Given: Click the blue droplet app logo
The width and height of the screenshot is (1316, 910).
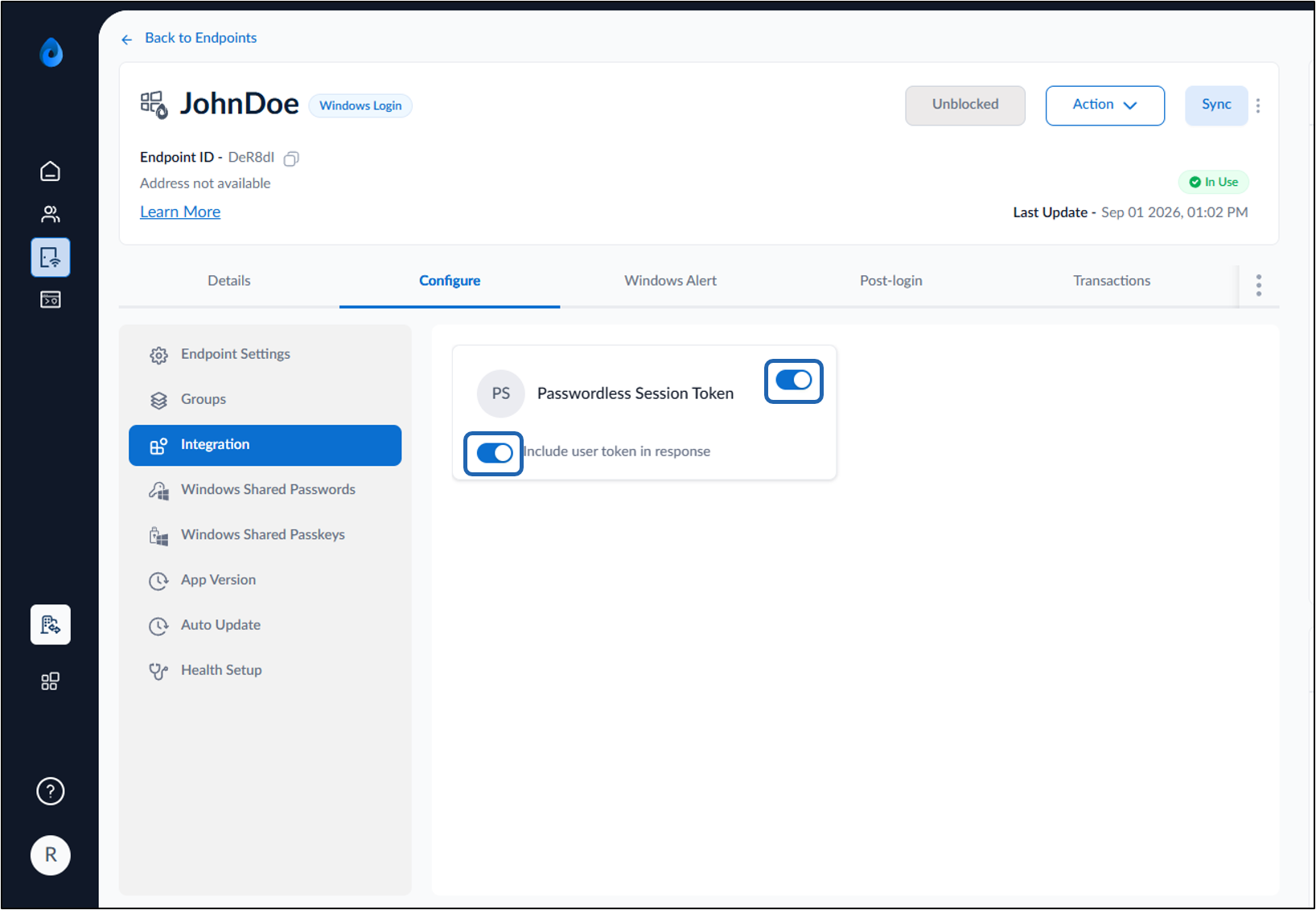Looking at the screenshot, I should pyautogui.click(x=51, y=52).
